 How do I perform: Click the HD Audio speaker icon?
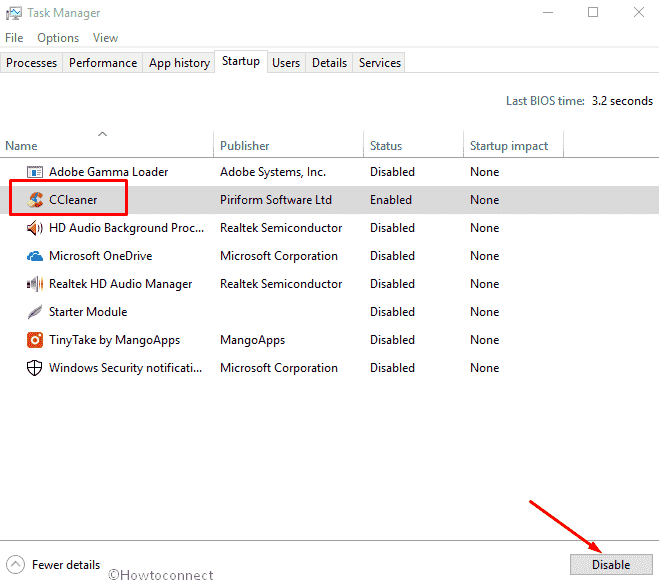point(35,228)
